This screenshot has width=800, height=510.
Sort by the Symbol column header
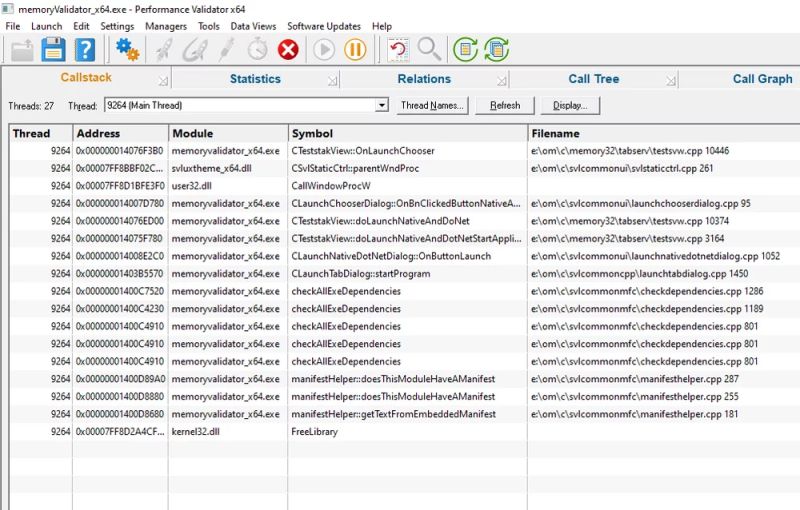coord(408,134)
